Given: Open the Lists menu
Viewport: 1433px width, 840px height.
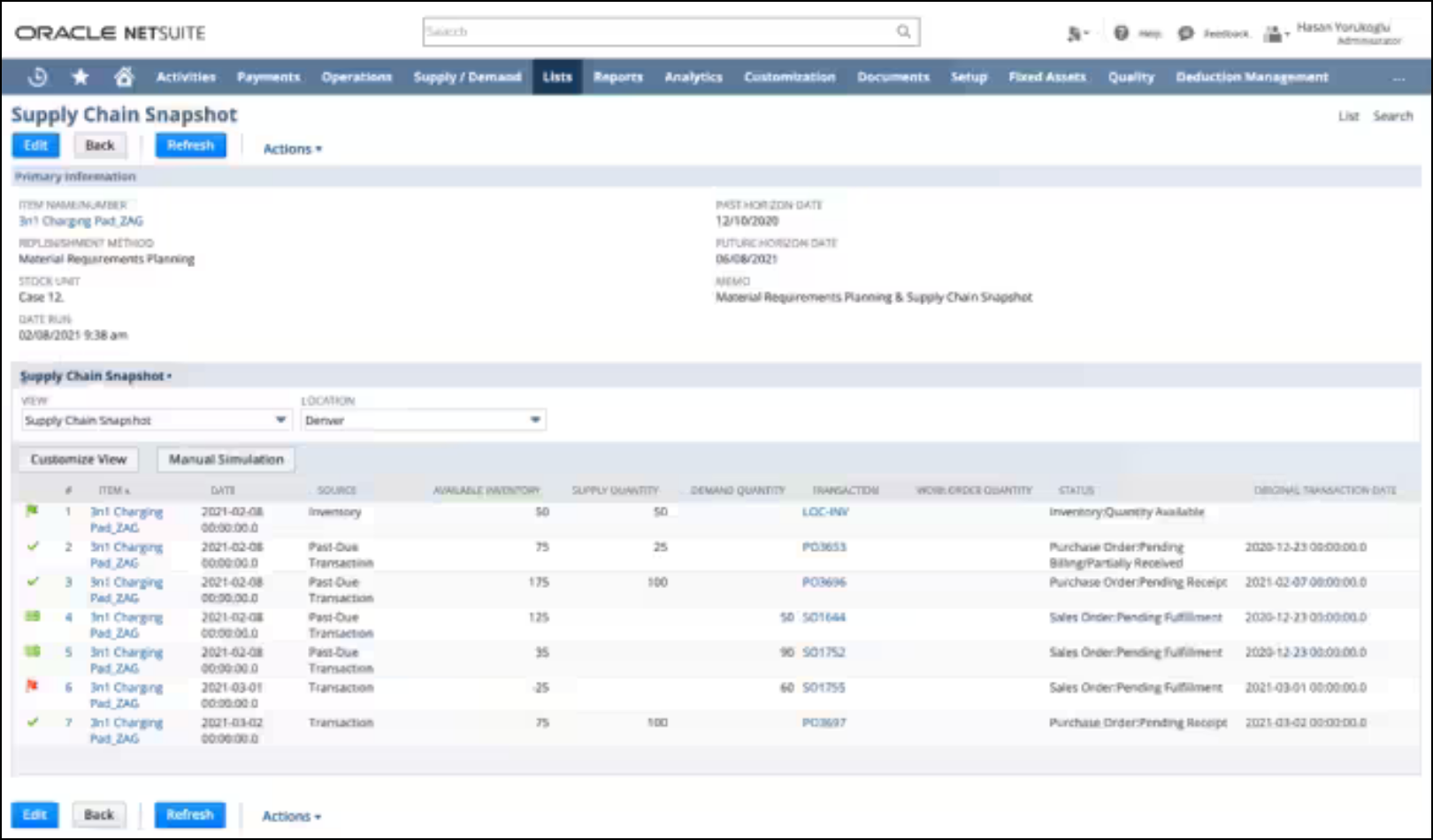Looking at the screenshot, I should pos(557,77).
